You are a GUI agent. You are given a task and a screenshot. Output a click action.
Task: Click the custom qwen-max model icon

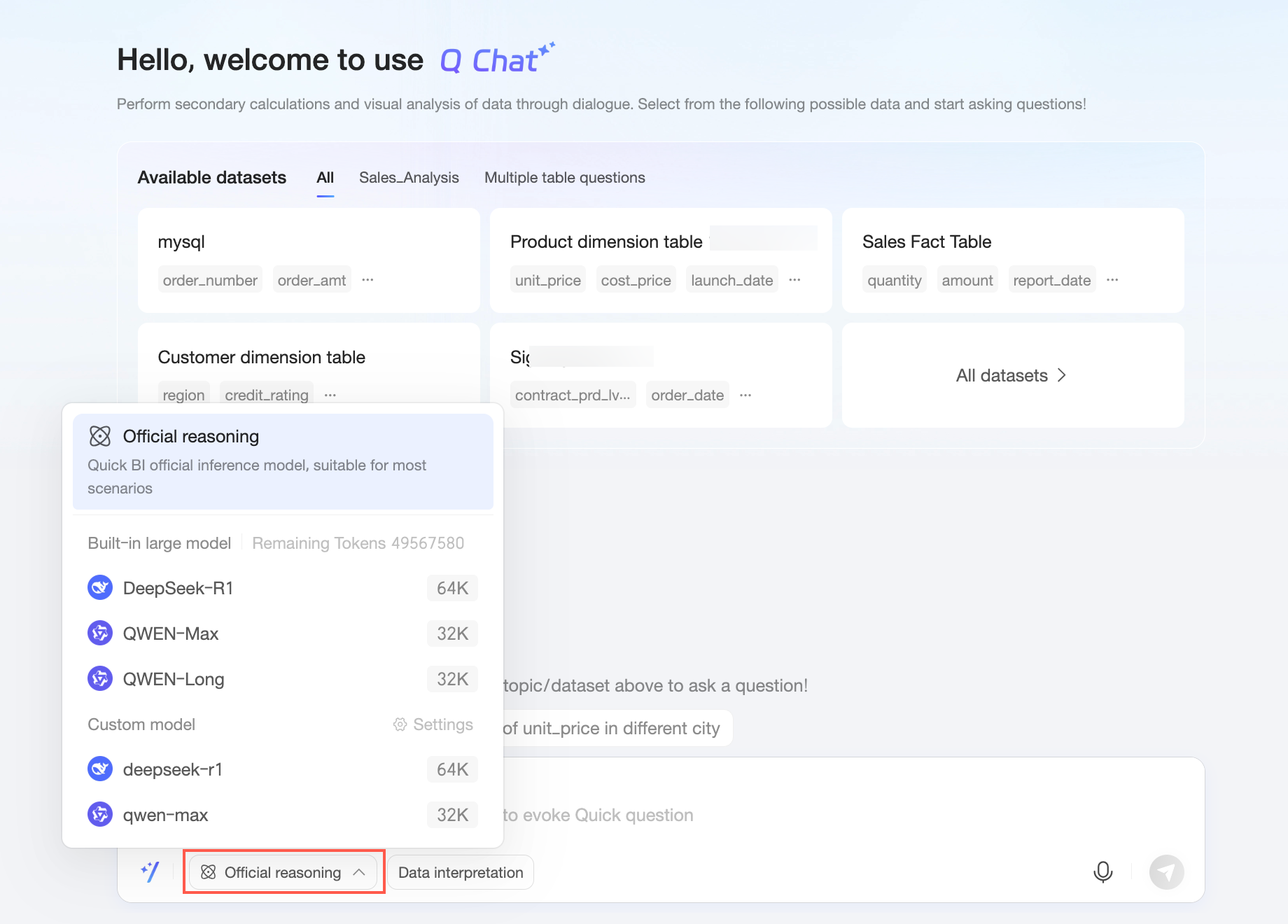[100, 815]
